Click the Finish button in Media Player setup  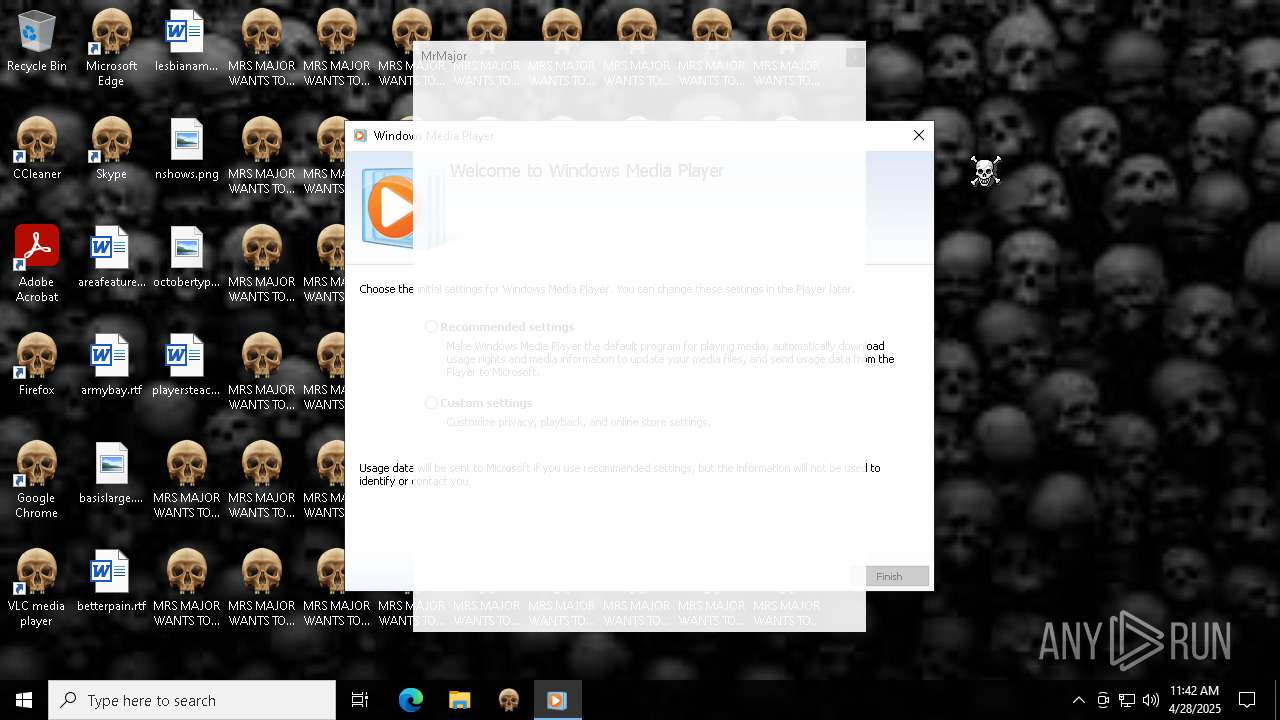[889, 576]
